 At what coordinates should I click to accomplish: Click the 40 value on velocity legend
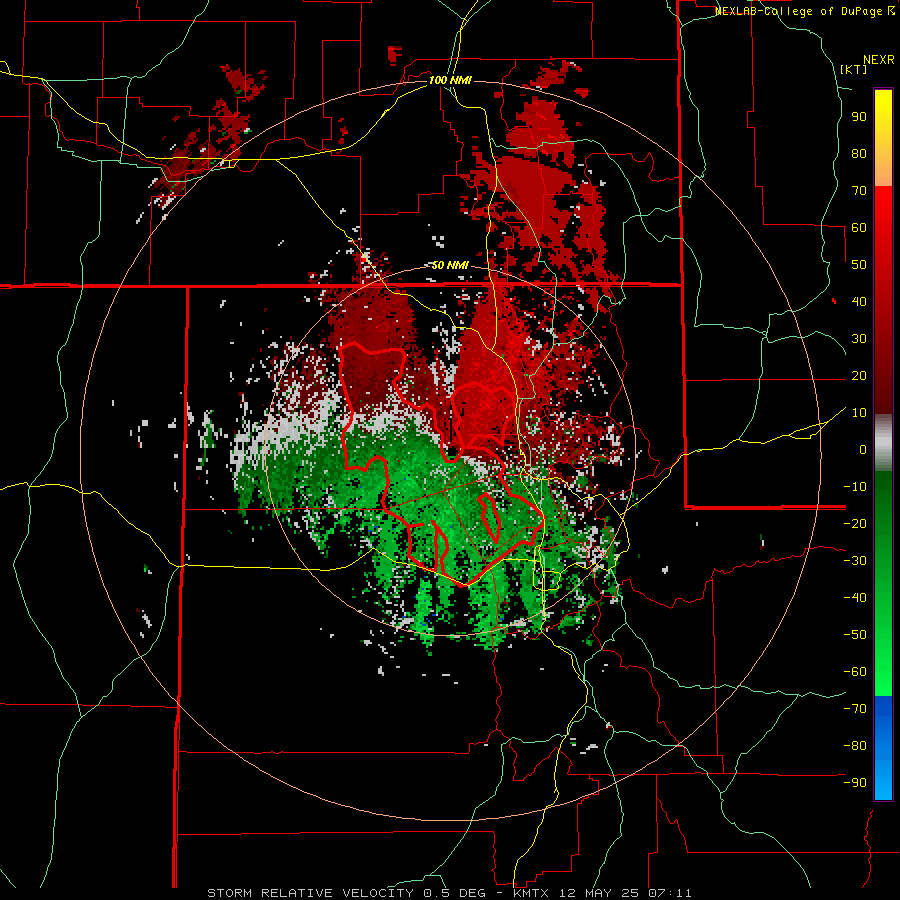click(x=859, y=301)
